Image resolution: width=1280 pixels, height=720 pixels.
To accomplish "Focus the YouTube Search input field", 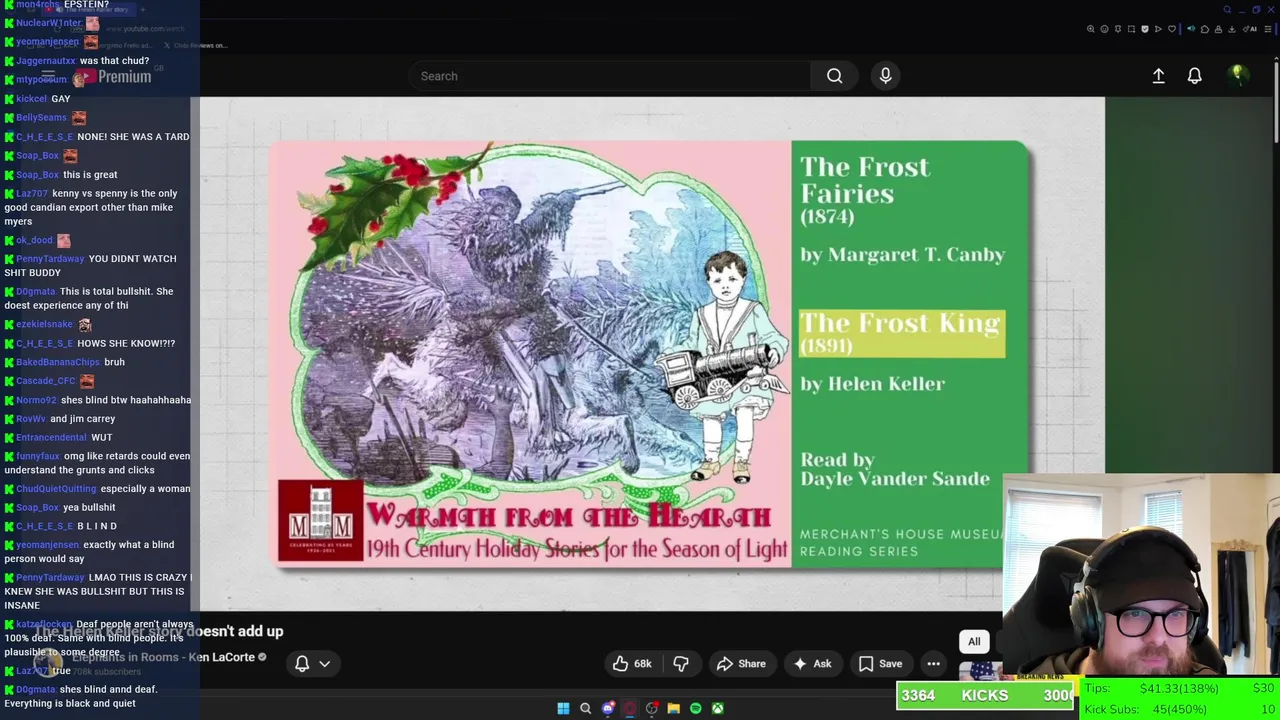I will point(610,76).
